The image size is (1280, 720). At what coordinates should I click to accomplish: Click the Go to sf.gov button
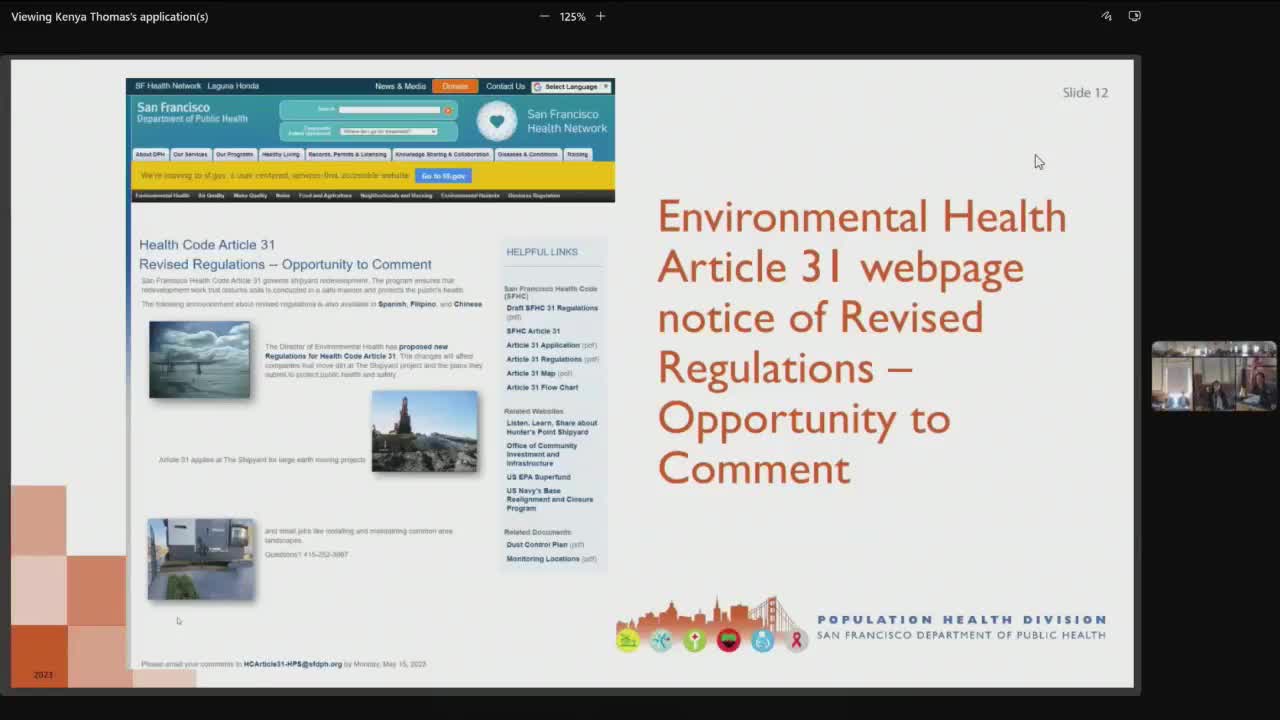[442, 176]
